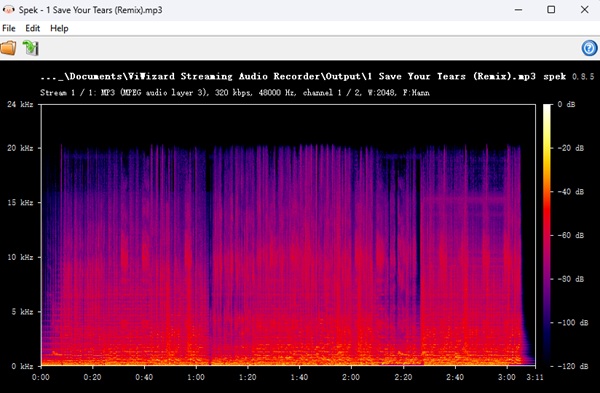Save spectrogram with the green arrow icon
This screenshot has height=393, width=600.
30,48
